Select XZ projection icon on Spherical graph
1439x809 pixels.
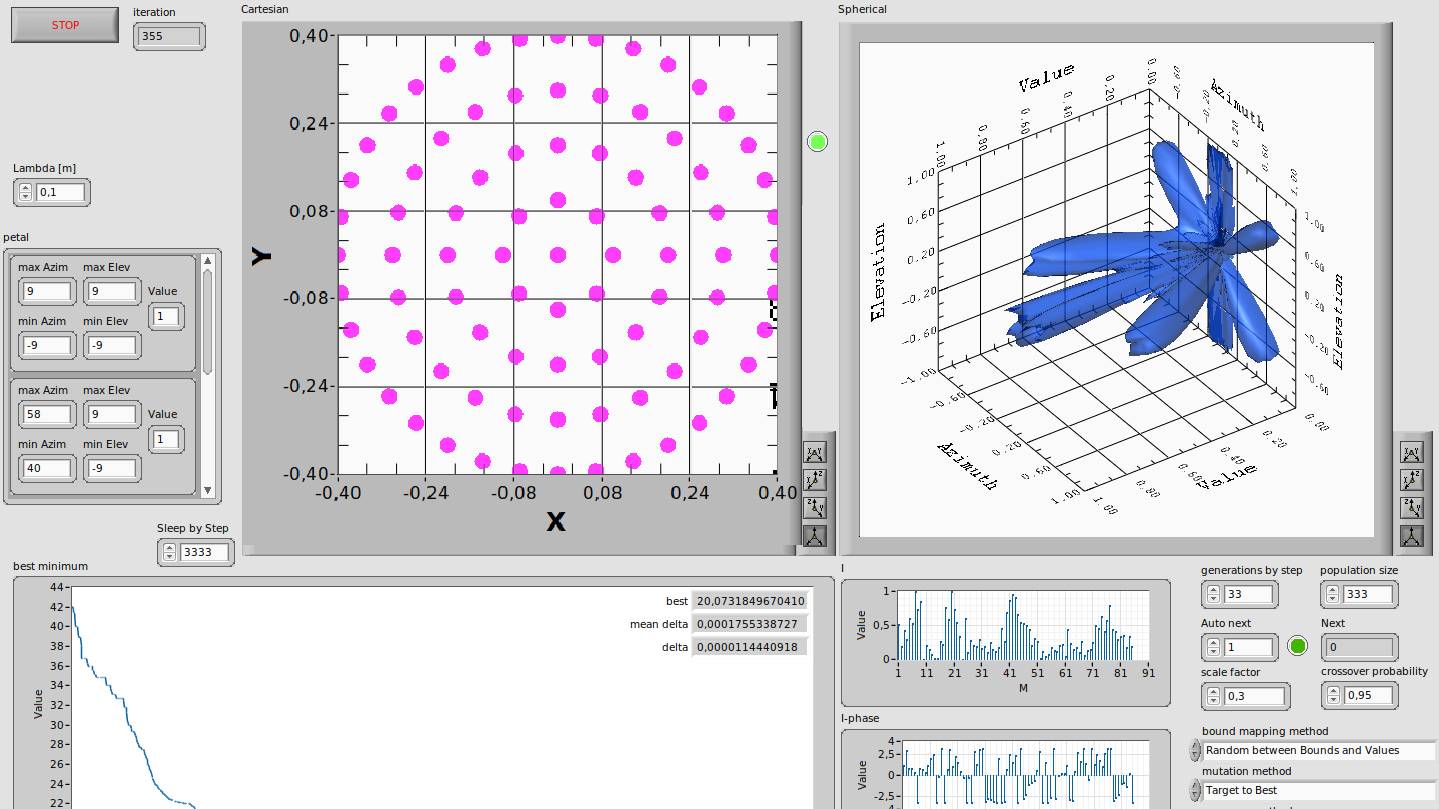coord(1411,481)
